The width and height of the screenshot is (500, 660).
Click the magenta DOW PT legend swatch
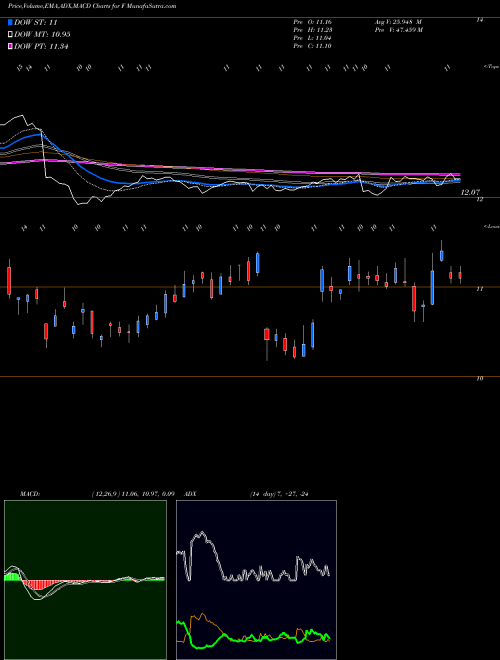coord(10,46)
